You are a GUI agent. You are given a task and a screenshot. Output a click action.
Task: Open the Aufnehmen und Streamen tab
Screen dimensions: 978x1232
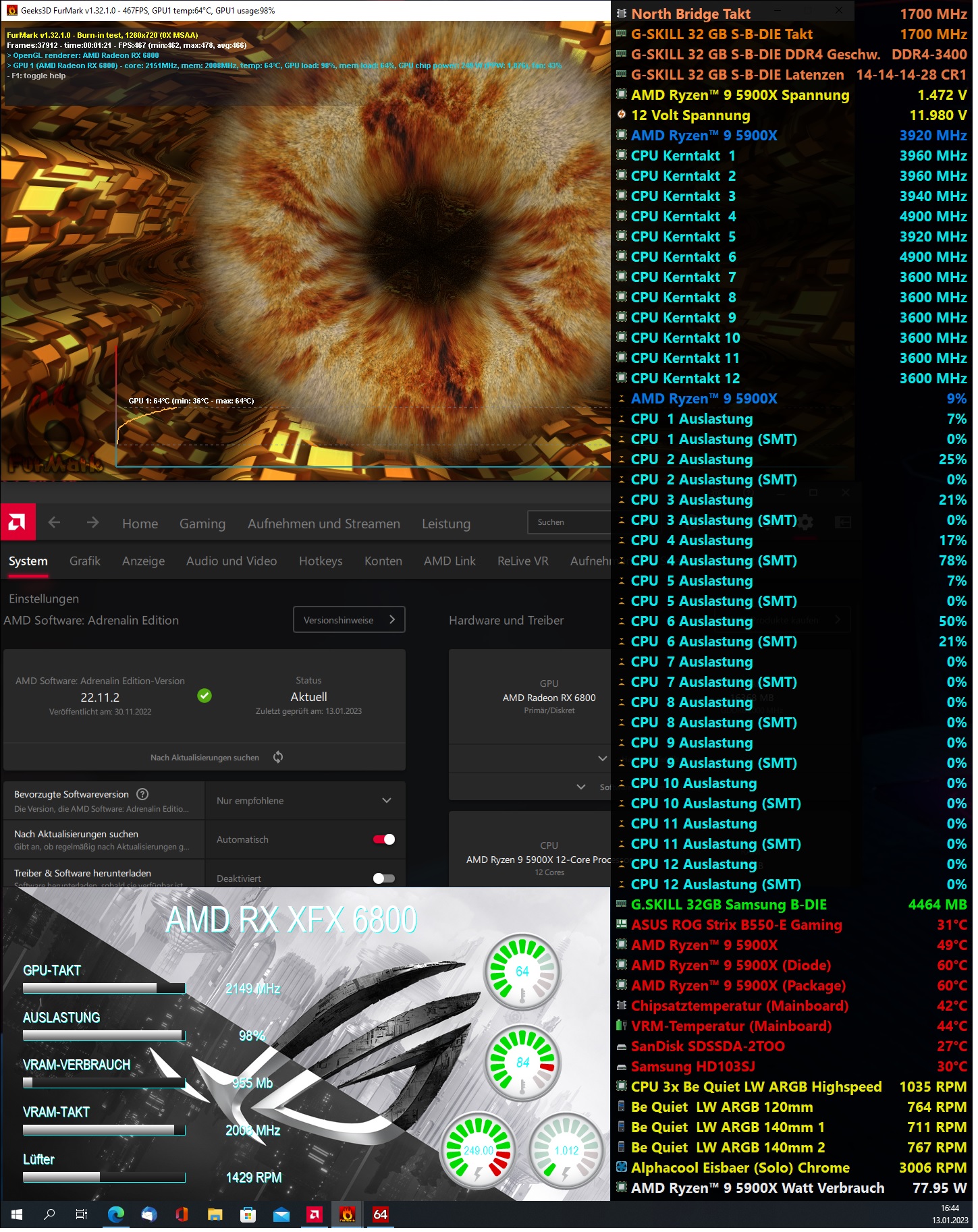[324, 524]
